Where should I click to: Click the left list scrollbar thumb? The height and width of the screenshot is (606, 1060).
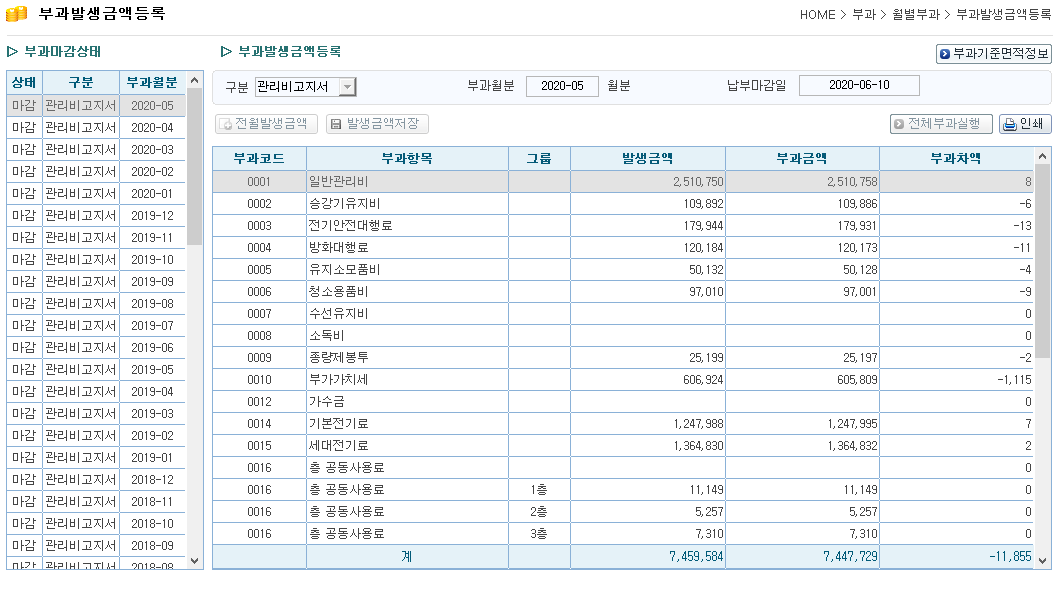pyautogui.click(x=195, y=167)
